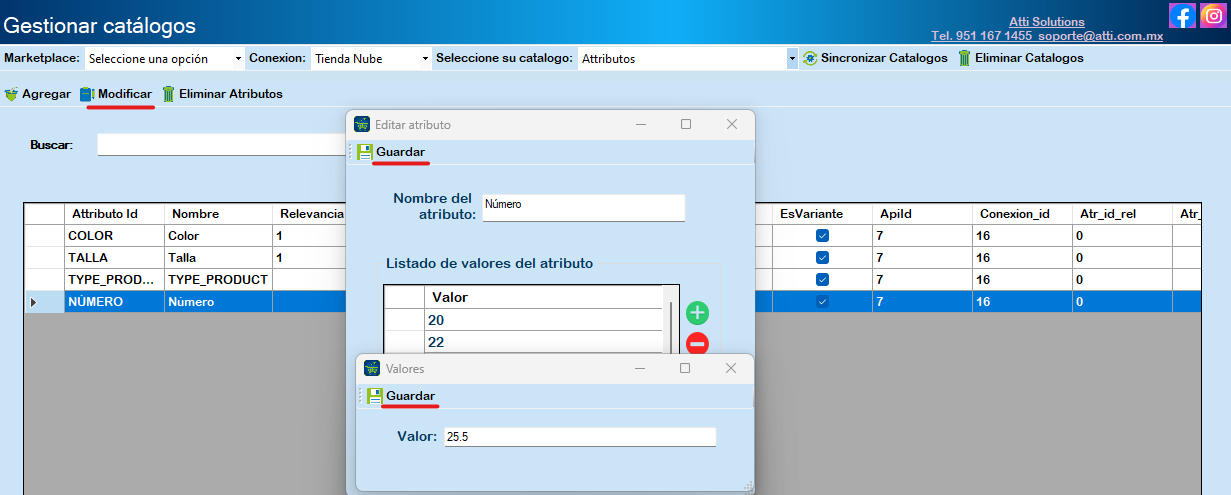The image size is (1231, 495).
Task: Click the Valor input field with 25.5
Action: point(580,437)
